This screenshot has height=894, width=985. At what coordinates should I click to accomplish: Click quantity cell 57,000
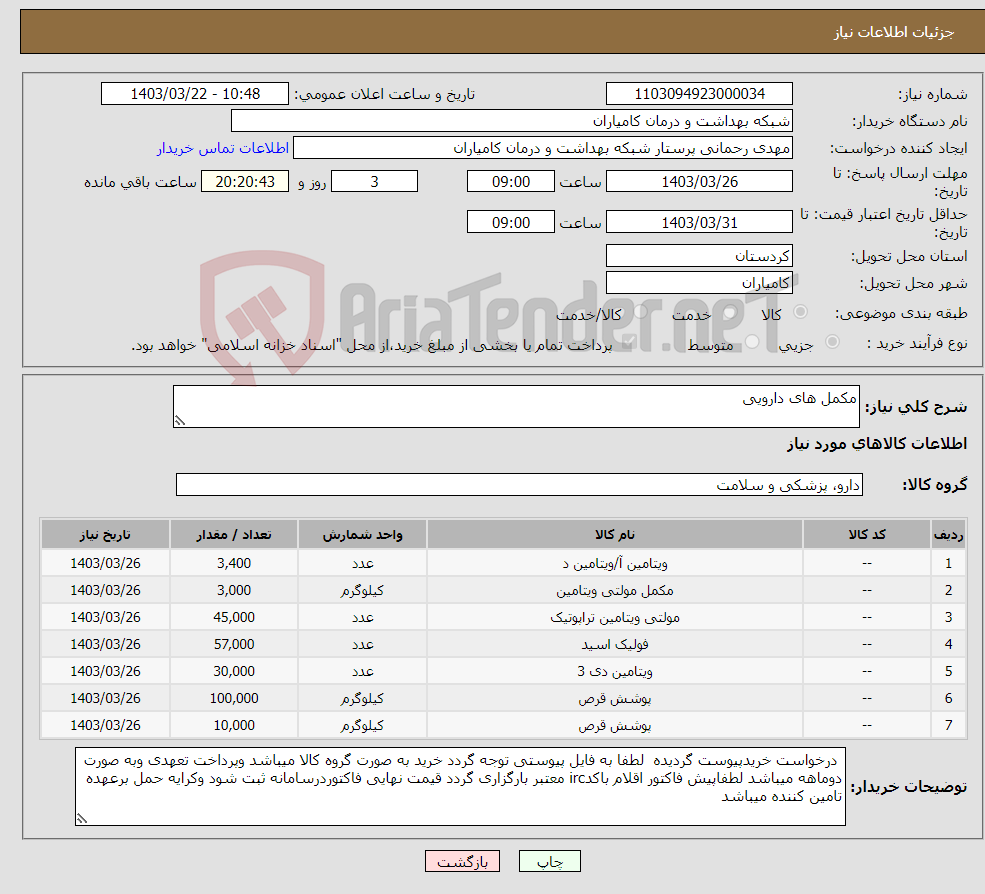click(x=234, y=645)
